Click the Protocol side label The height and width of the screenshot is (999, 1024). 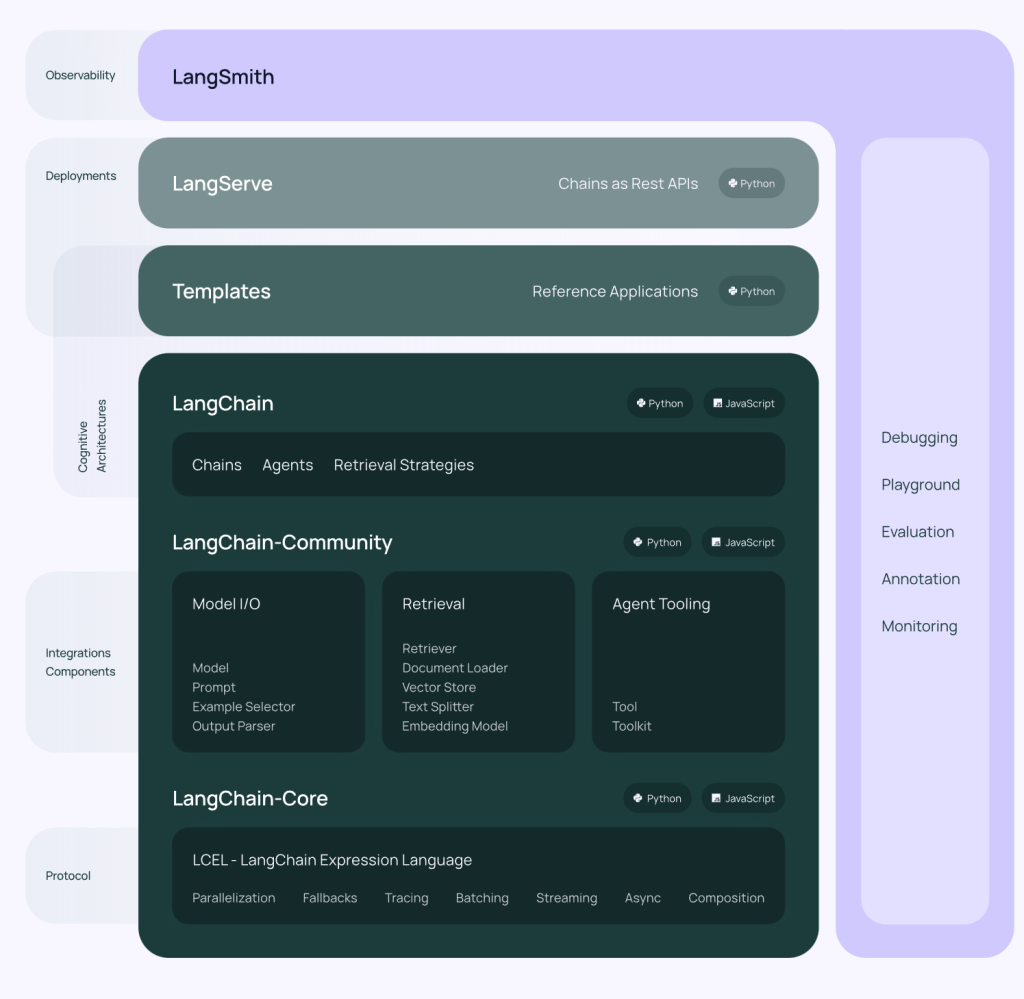(x=68, y=876)
